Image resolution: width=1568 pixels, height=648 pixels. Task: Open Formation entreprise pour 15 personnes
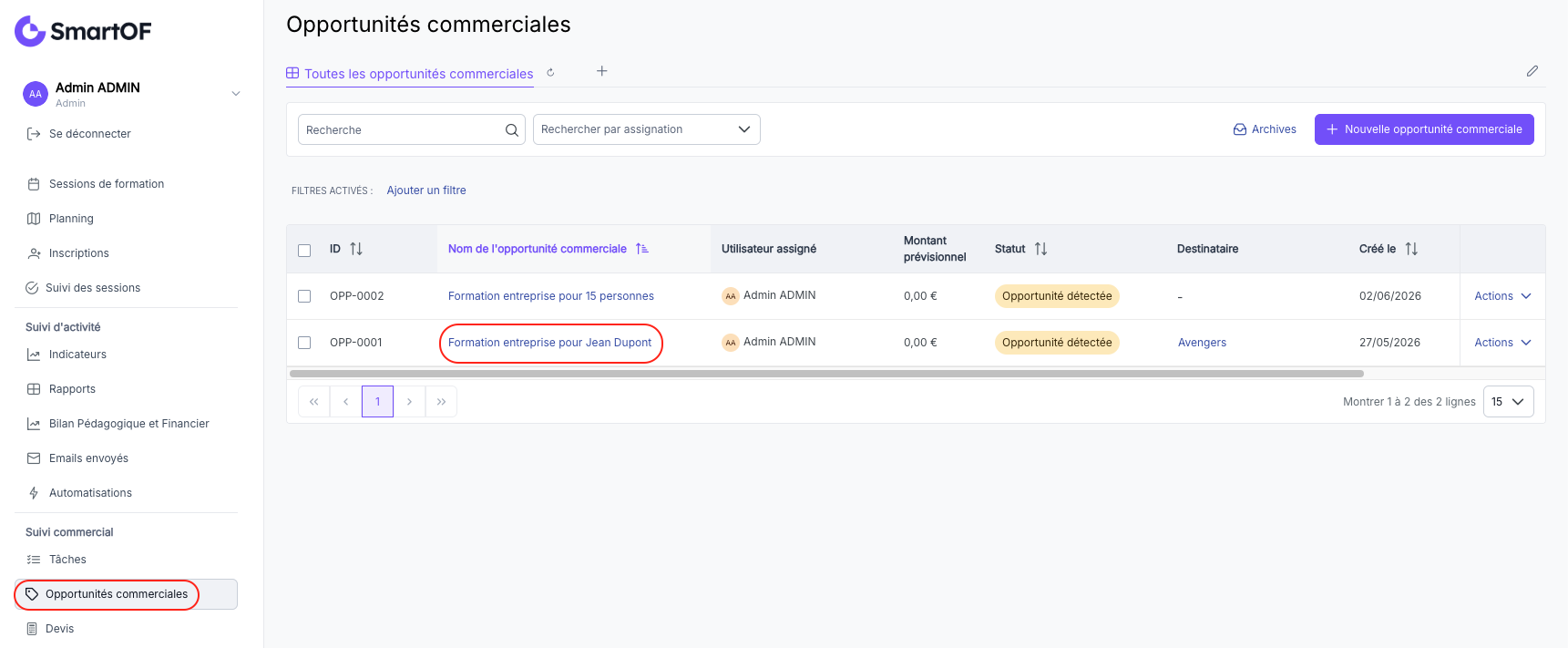tap(551, 296)
